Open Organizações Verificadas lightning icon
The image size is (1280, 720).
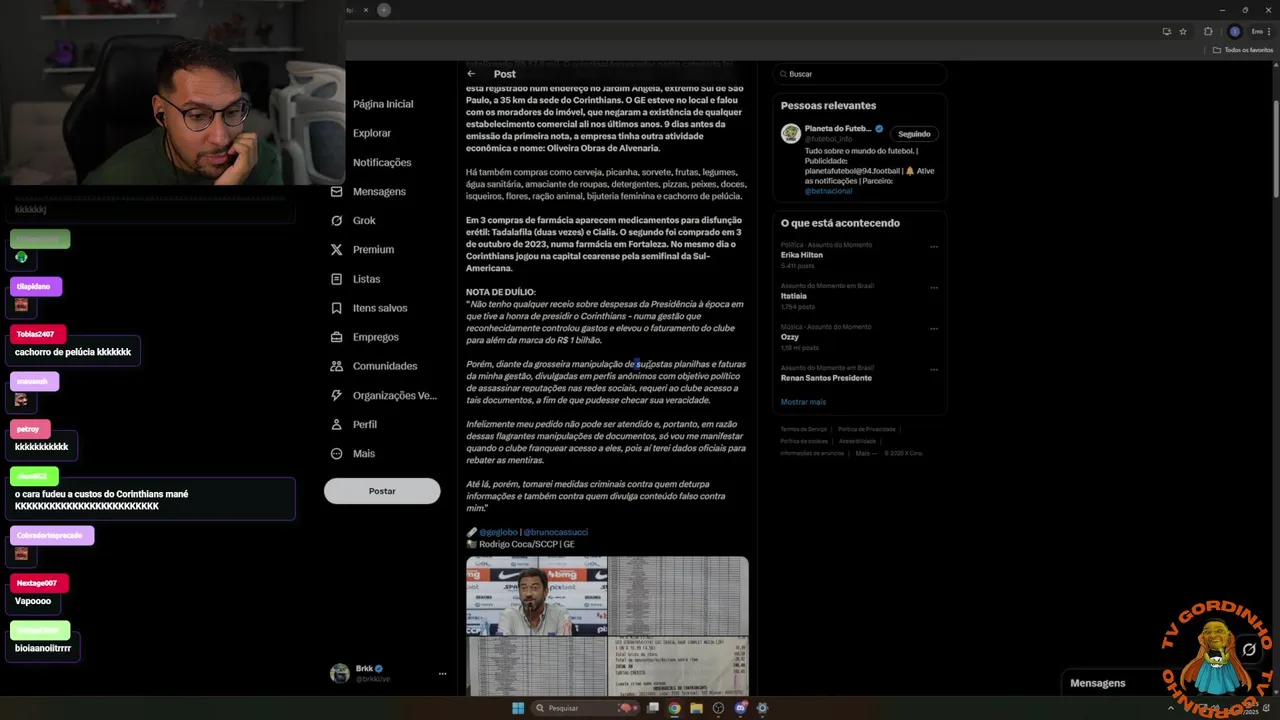(x=336, y=395)
